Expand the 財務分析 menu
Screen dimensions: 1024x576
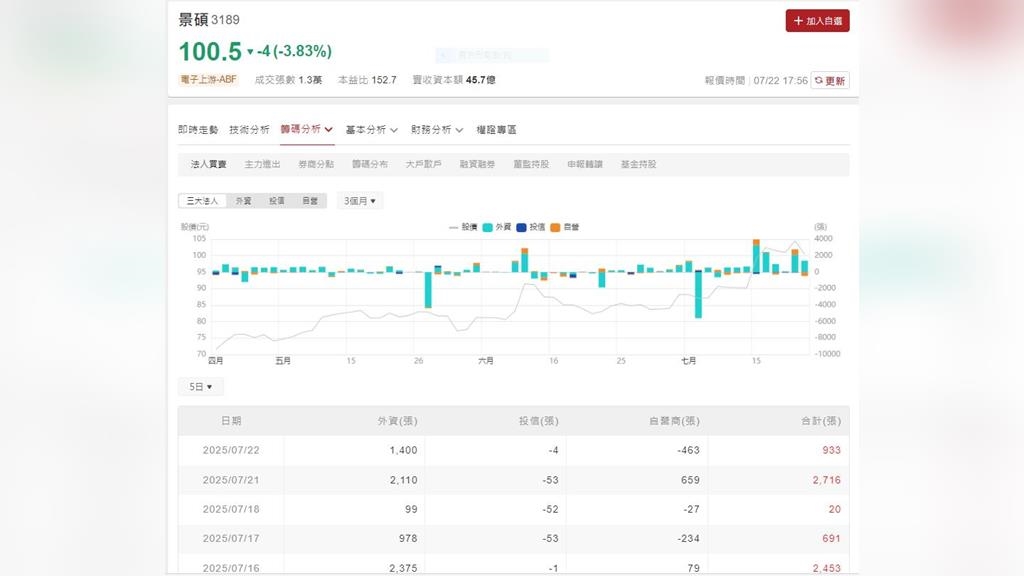click(437, 130)
